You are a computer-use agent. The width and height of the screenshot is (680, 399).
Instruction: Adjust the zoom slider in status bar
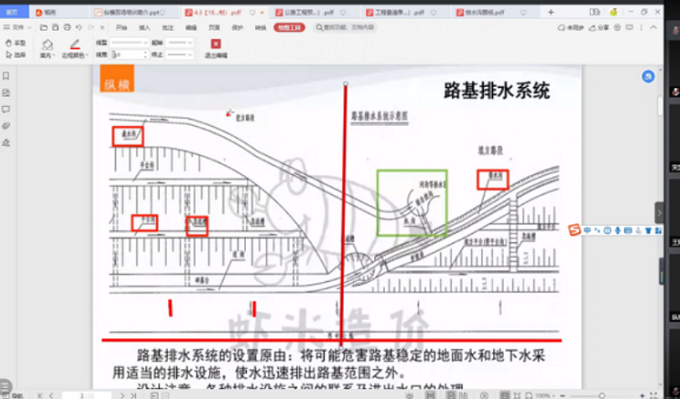coord(602,396)
